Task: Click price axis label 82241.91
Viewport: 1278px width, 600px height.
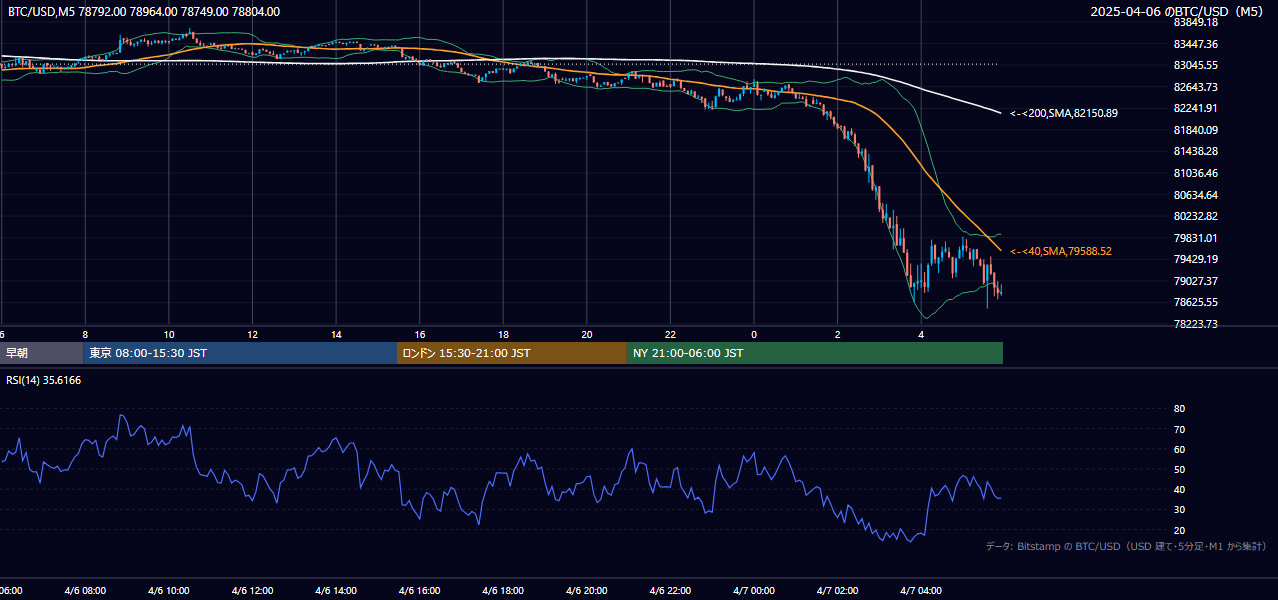Action: 1195,108
